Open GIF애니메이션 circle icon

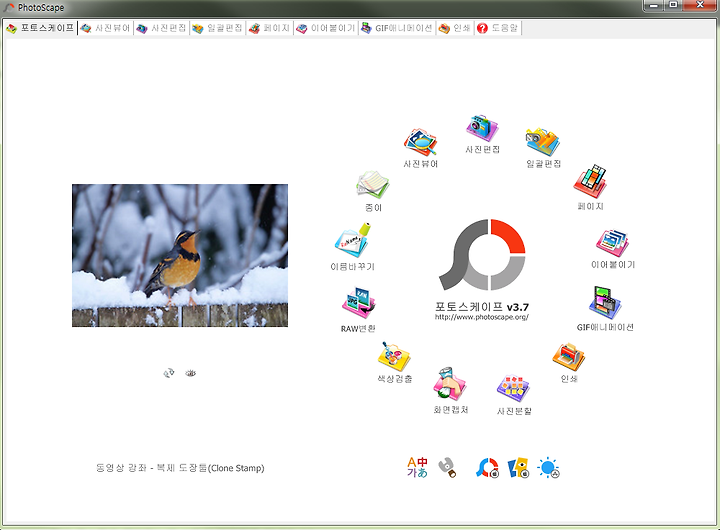coord(605,303)
